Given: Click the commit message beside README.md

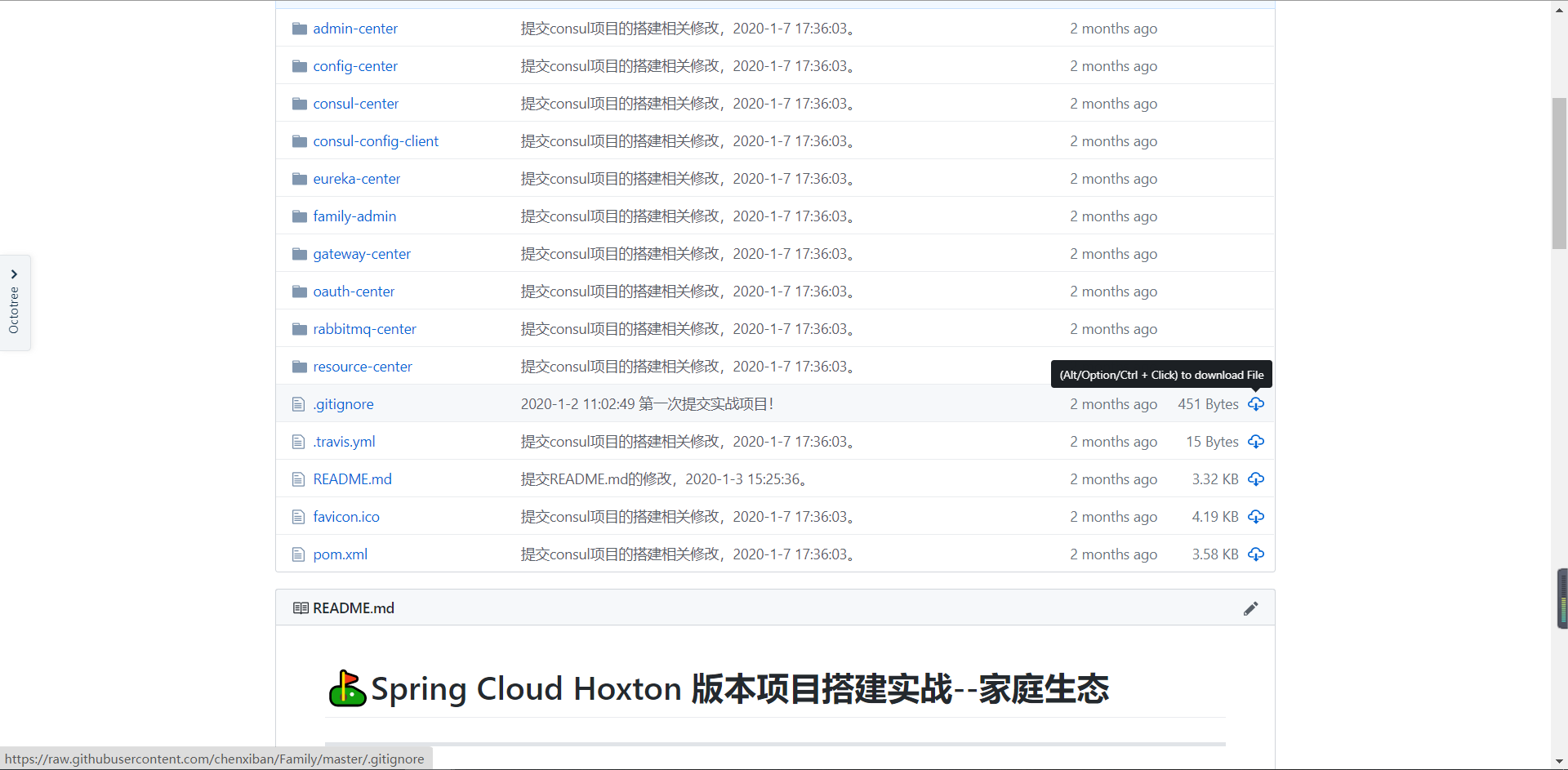Looking at the screenshot, I should click(663, 478).
